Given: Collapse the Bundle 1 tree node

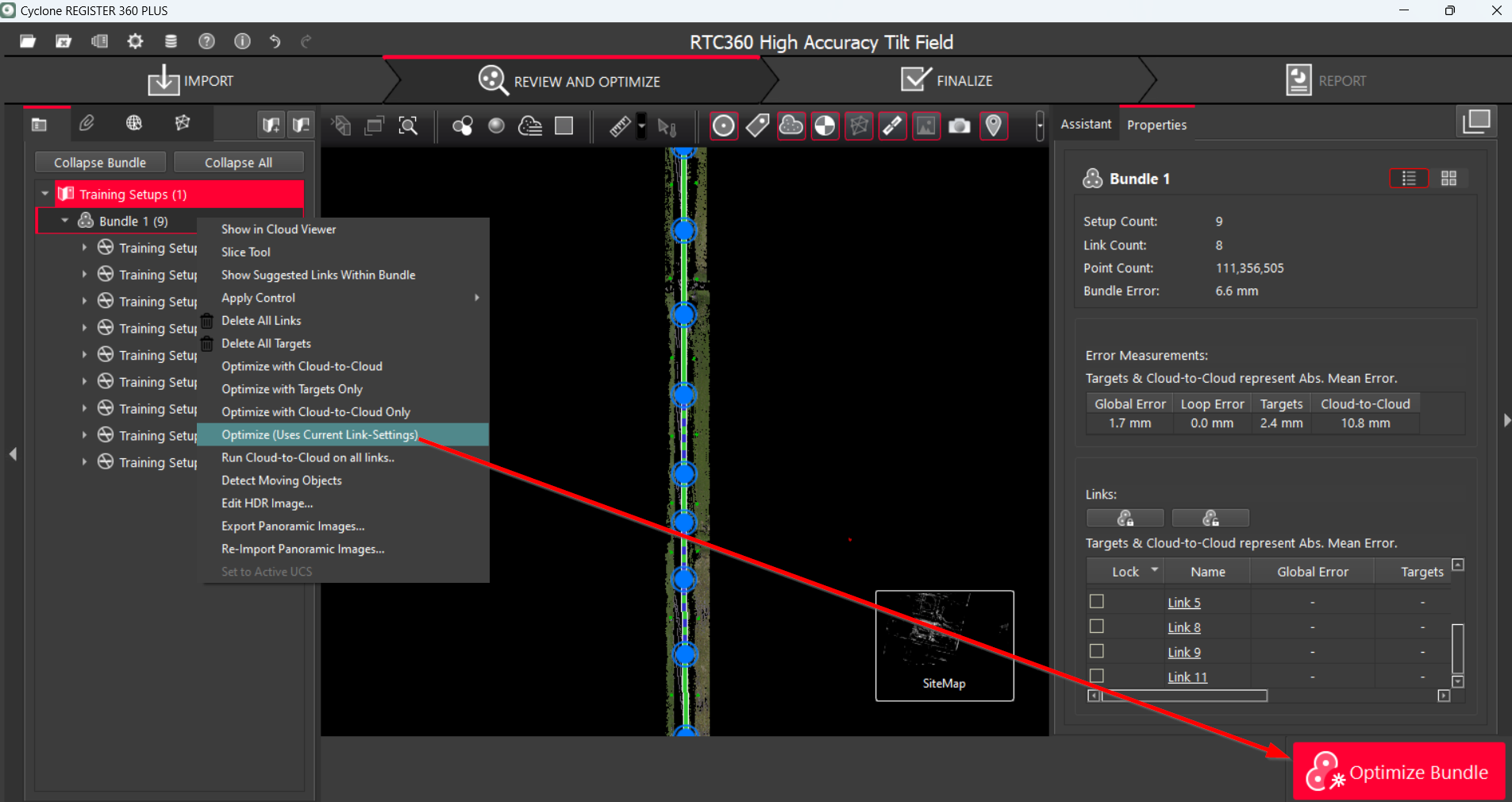Looking at the screenshot, I should pos(65,221).
